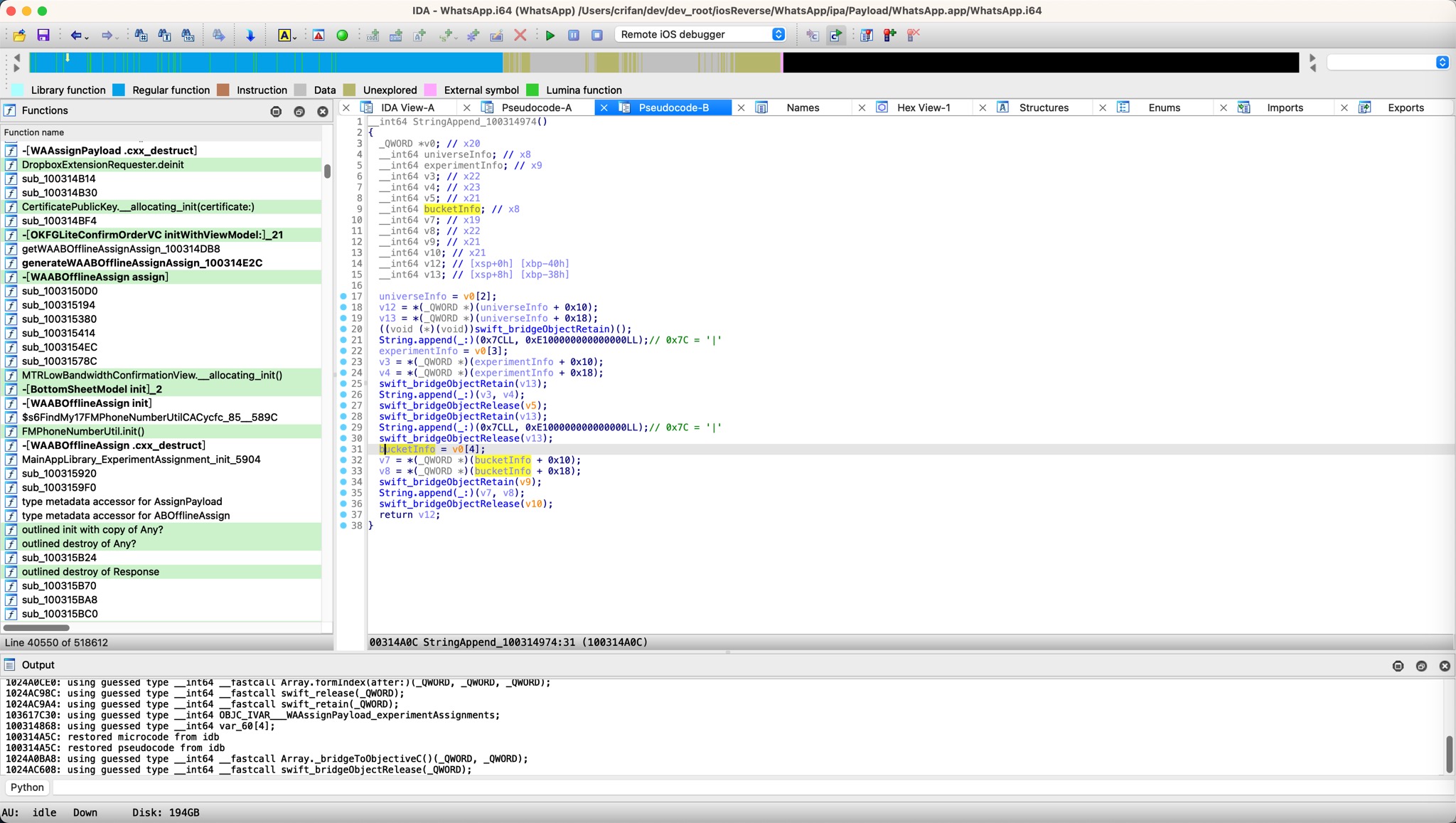Close the Pseudocode-B tab
Screen dimensions: 1456x823
pyautogui.click(x=604, y=107)
